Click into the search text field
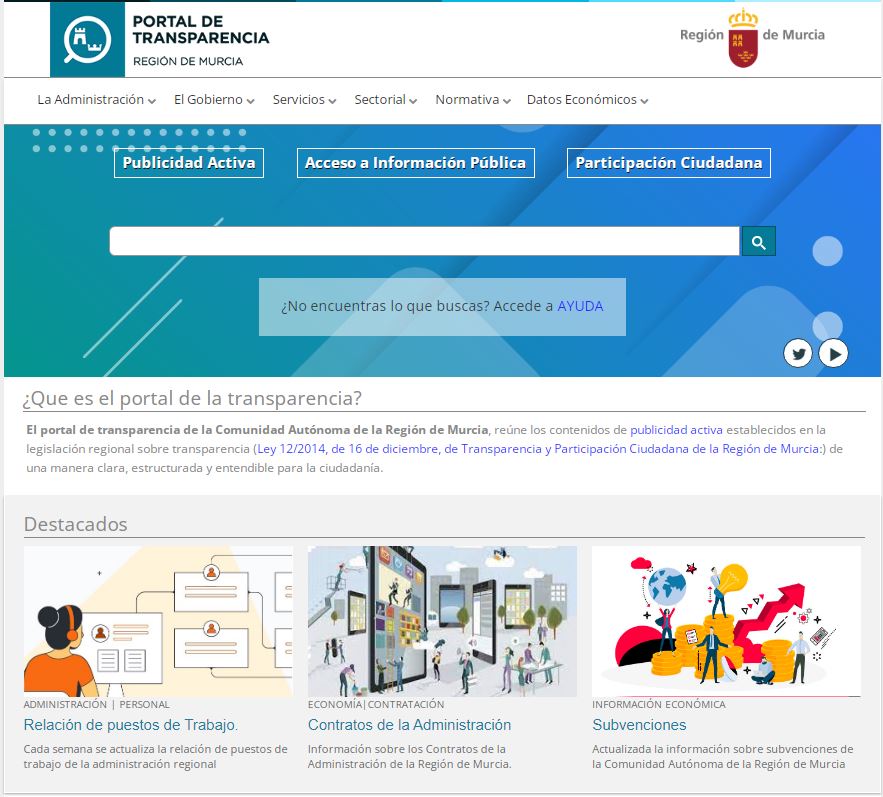The height and width of the screenshot is (797, 883). click(424, 241)
